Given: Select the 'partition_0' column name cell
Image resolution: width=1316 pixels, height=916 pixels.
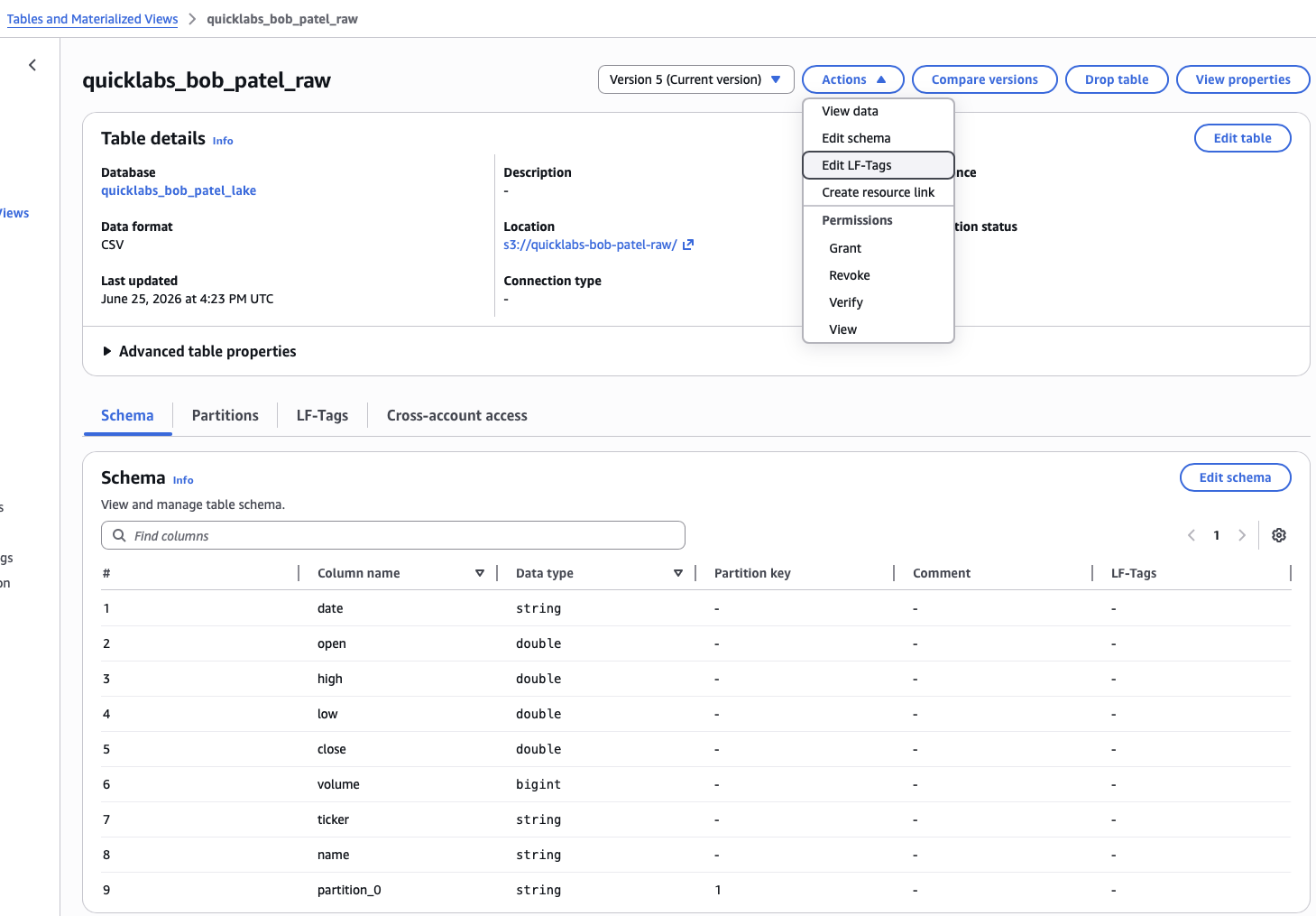Looking at the screenshot, I should [x=349, y=890].
